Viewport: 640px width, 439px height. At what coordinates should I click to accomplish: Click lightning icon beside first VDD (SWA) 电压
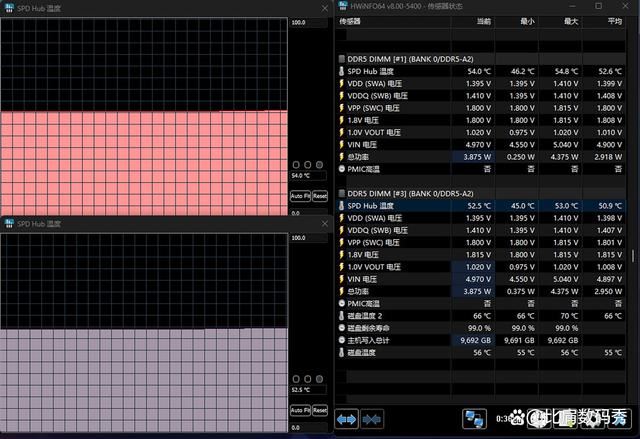[x=342, y=83]
